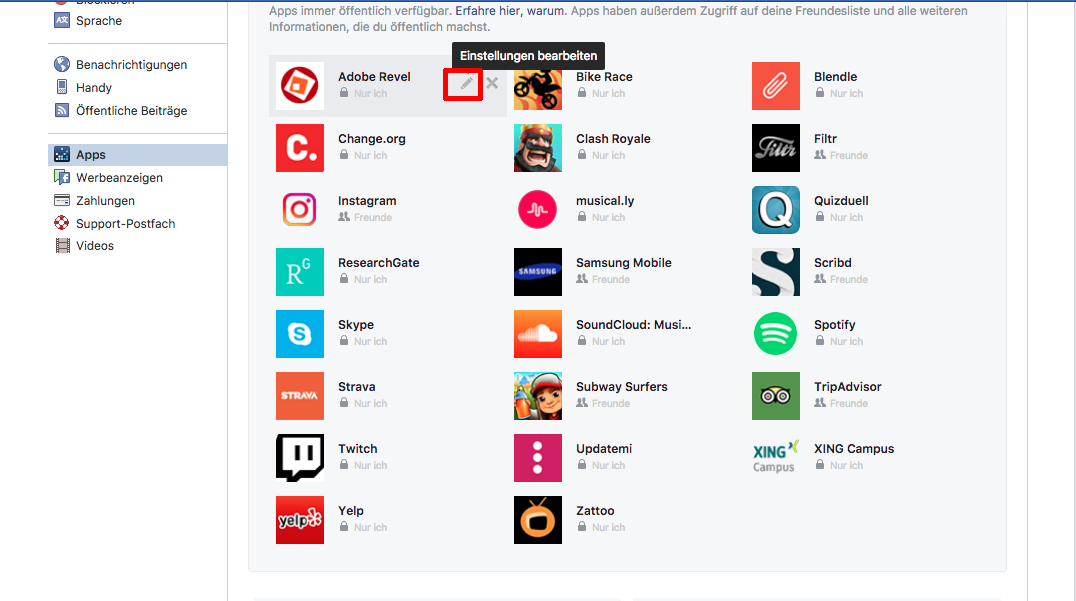This screenshot has height=601, width=1076.
Task: Click the SoundCloud app icon
Action: [x=538, y=334]
